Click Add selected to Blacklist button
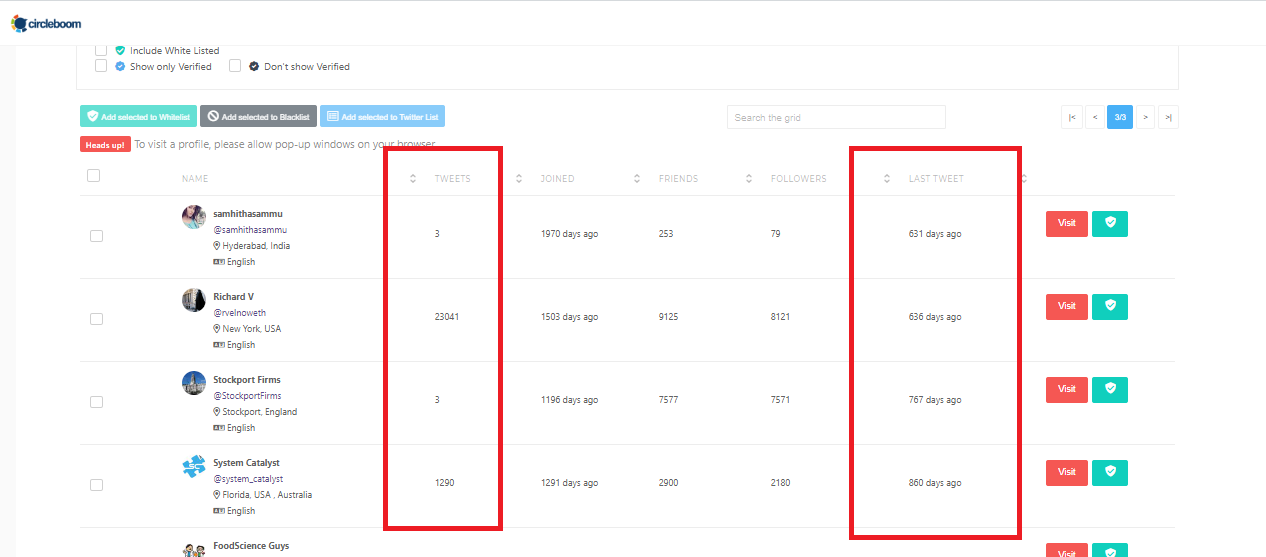The image size is (1266, 557). tap(258, 117)
